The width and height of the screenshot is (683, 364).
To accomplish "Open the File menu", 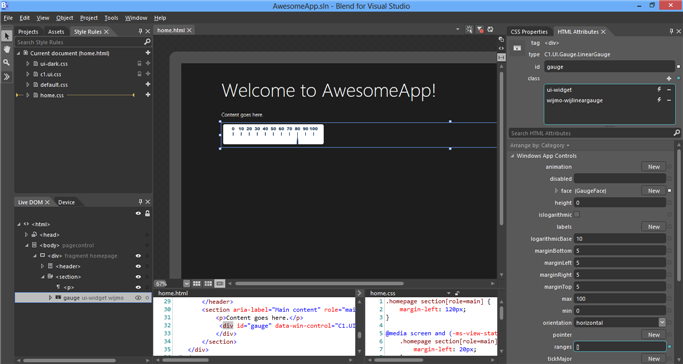I will coord(8,18).
